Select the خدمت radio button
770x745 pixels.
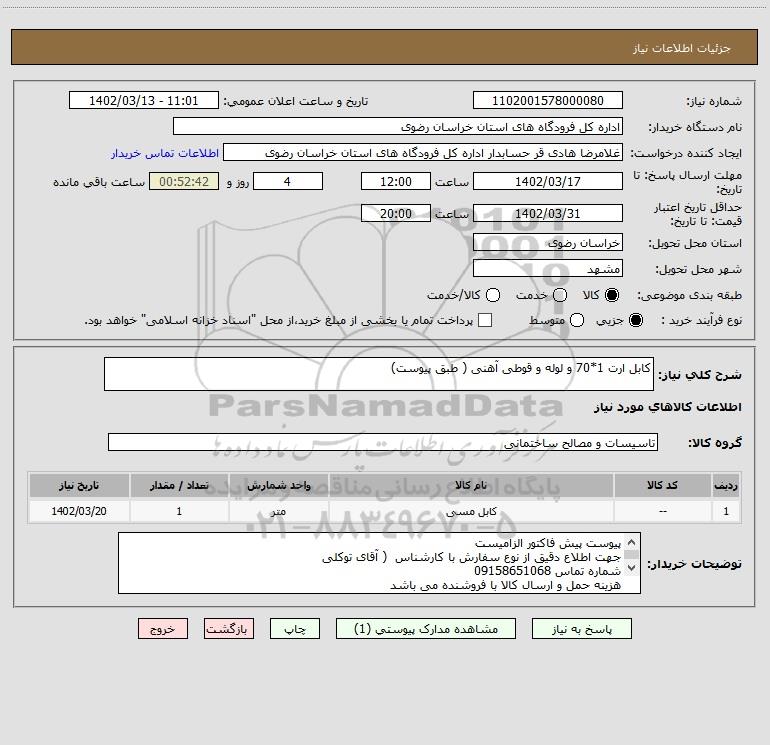(560, 295)
